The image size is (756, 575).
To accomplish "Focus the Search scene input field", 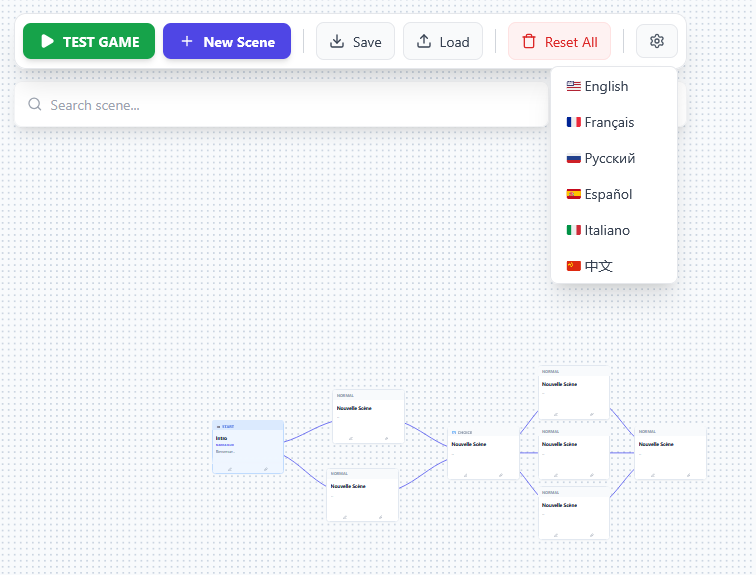I will 282,105.
